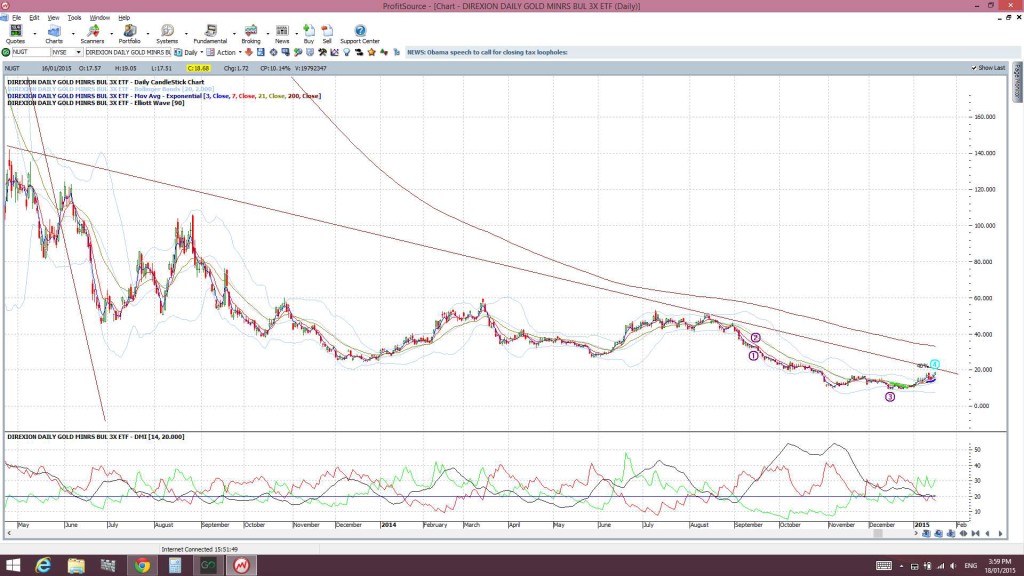Click the Obama speech news headline

tap(487, 52)
